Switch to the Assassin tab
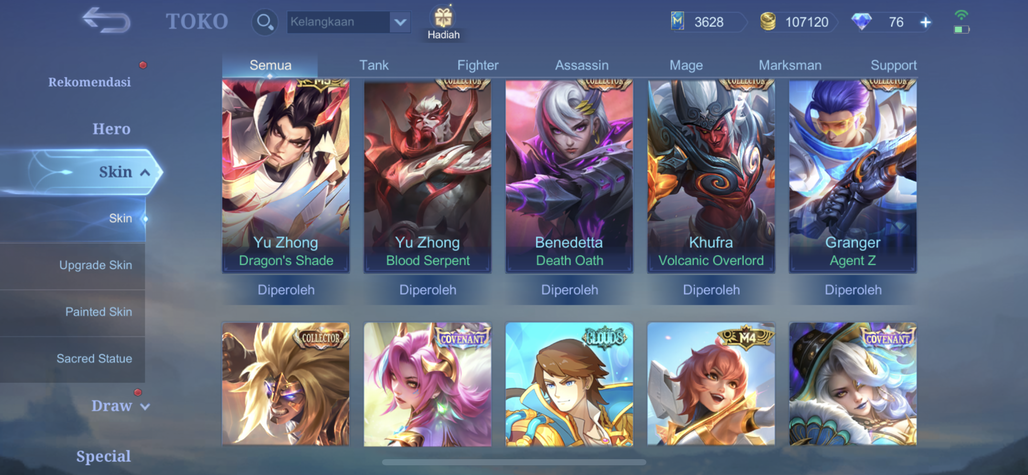This screenshot has height=475, width=1028. pyautogui.click(x=582, y=65)
